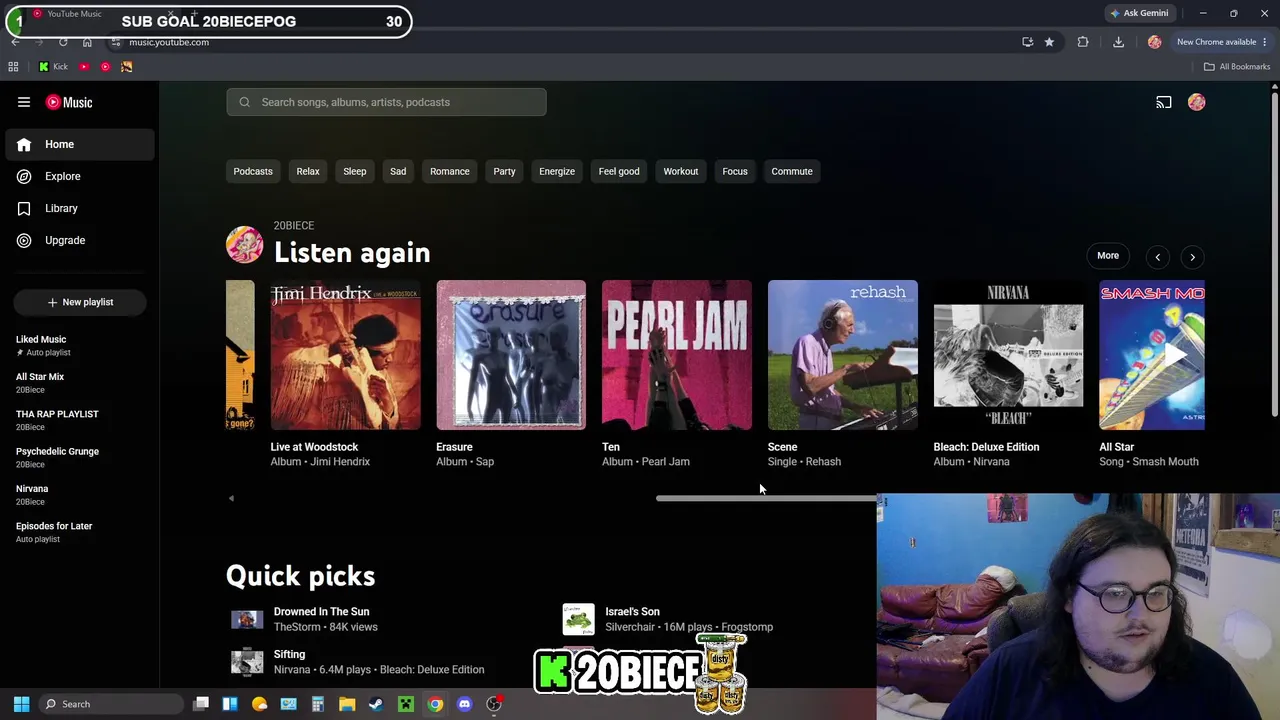Image resolution: width=1280 pixels, height=720 pixels.
Task: Reload the page with browser refresh icon
Action: tap(63, 42)
